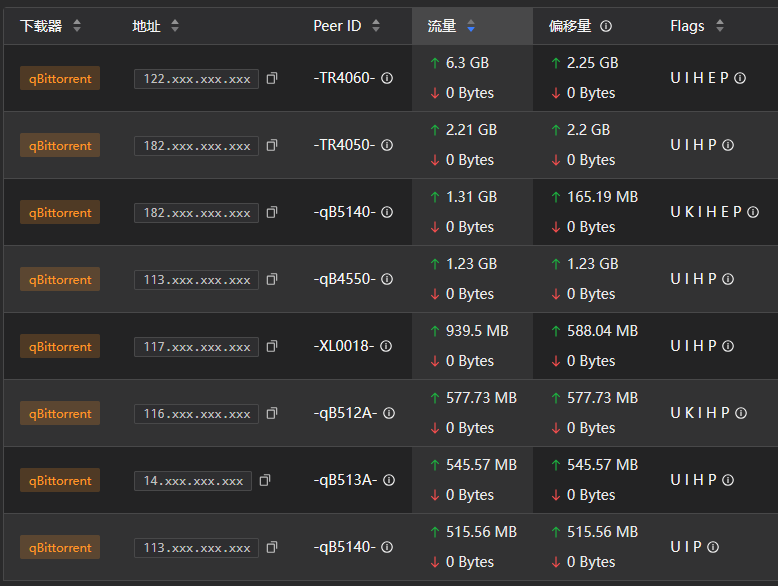Show flags info for U K I H E P
This screenshot has width=778, height=586.
pos(753,212)
